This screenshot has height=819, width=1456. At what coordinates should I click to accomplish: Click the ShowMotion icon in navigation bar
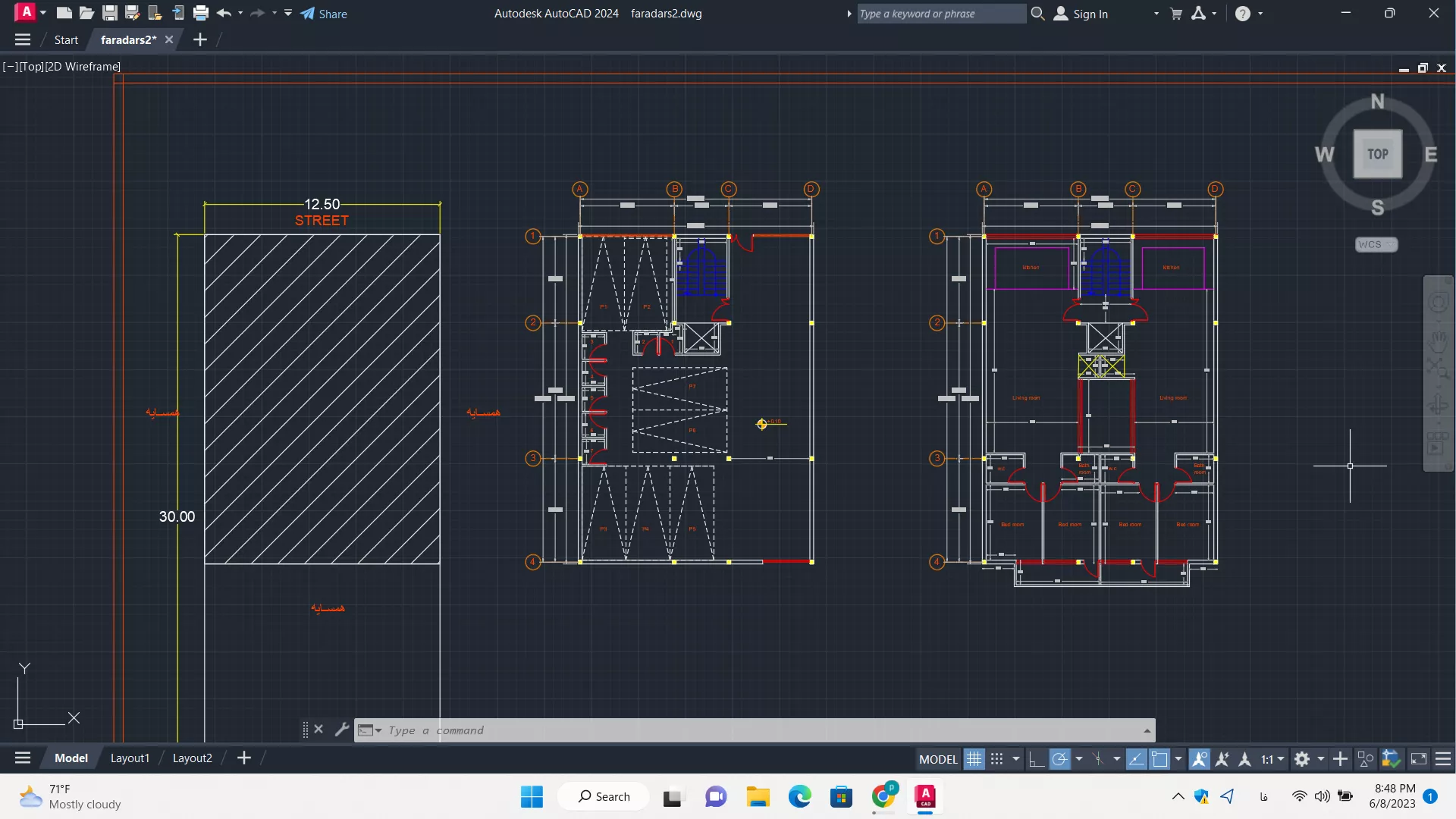pos(1438,444)
